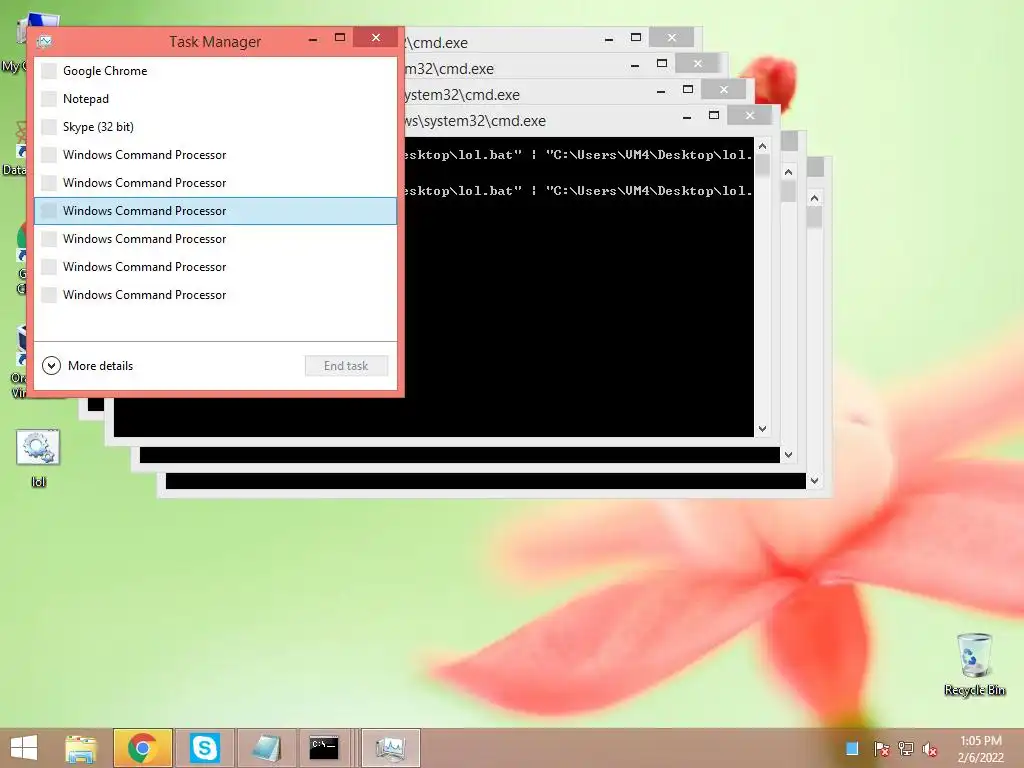Maximize the m32\cmd.exe window
Image resolution: width=1024 pixels, height=768 pixels.
coord(662,63)
